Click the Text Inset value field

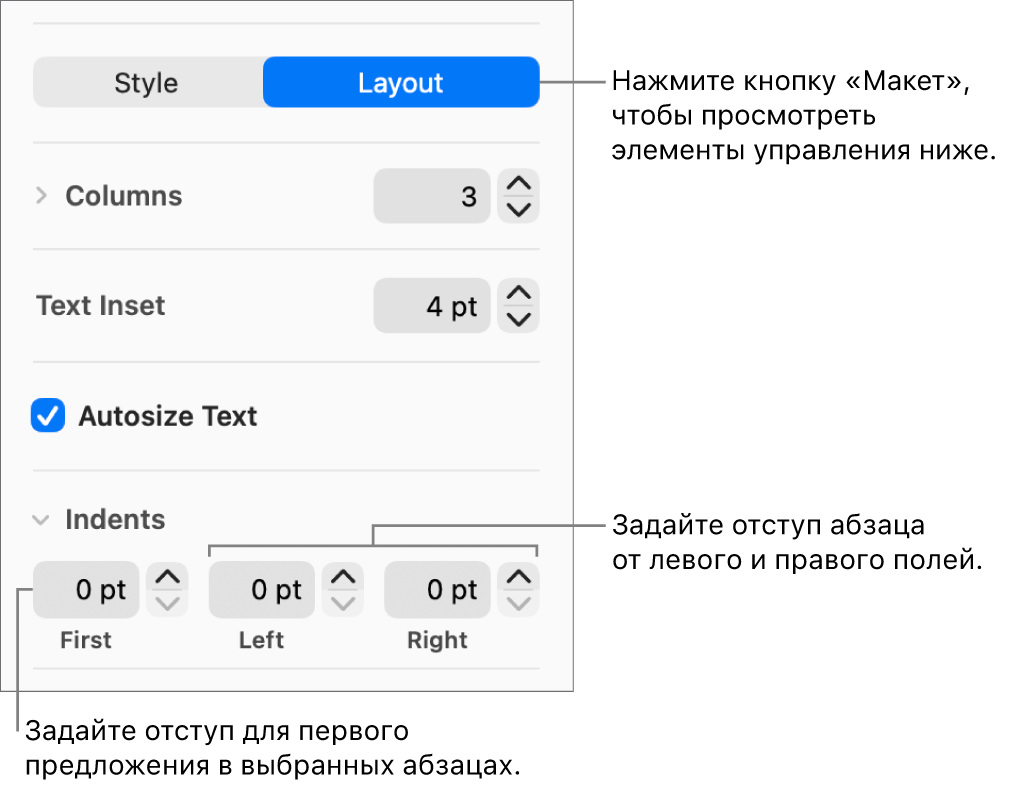point(432,306)
